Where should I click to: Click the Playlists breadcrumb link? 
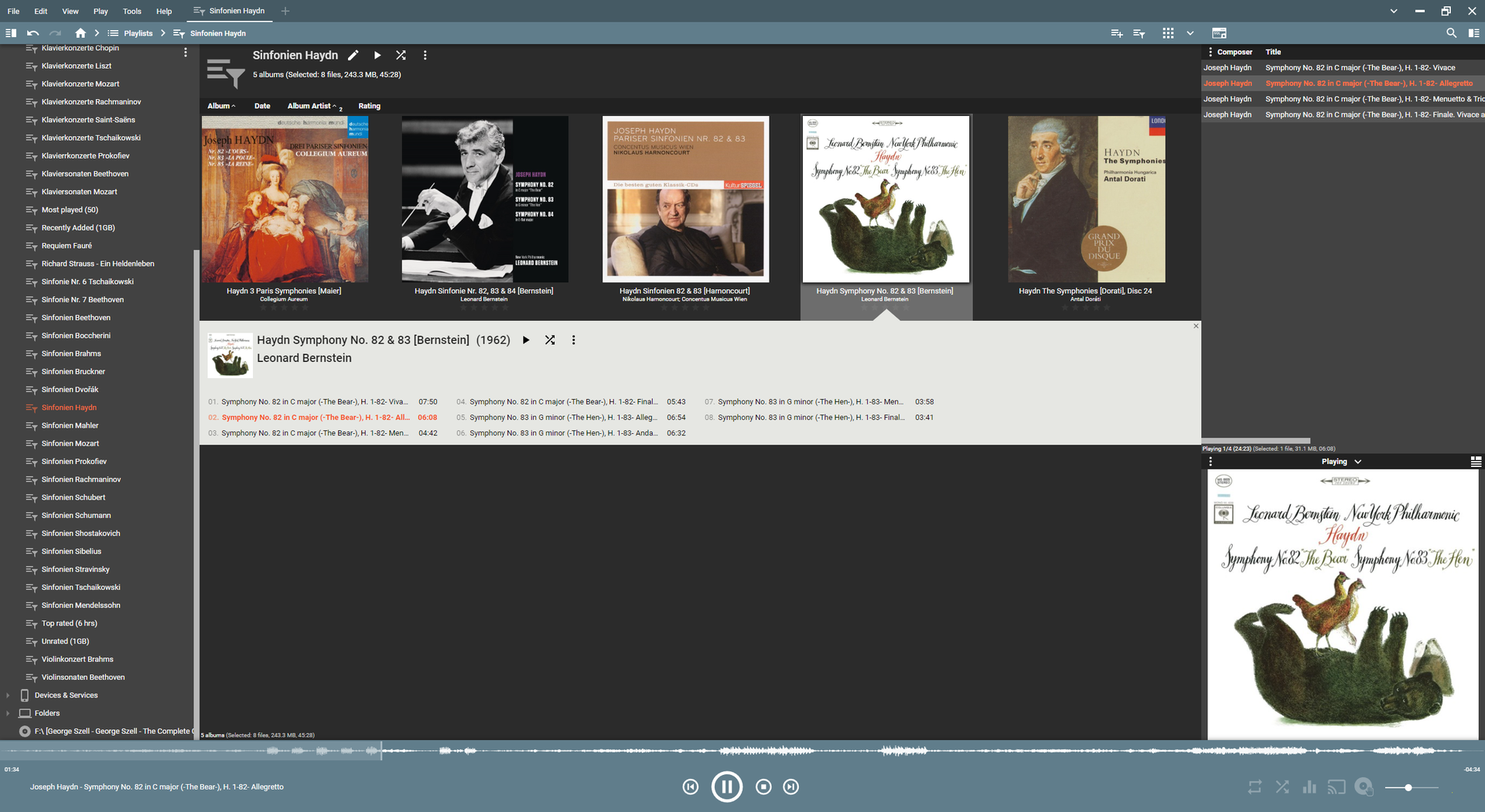click(x=138, y=33)
